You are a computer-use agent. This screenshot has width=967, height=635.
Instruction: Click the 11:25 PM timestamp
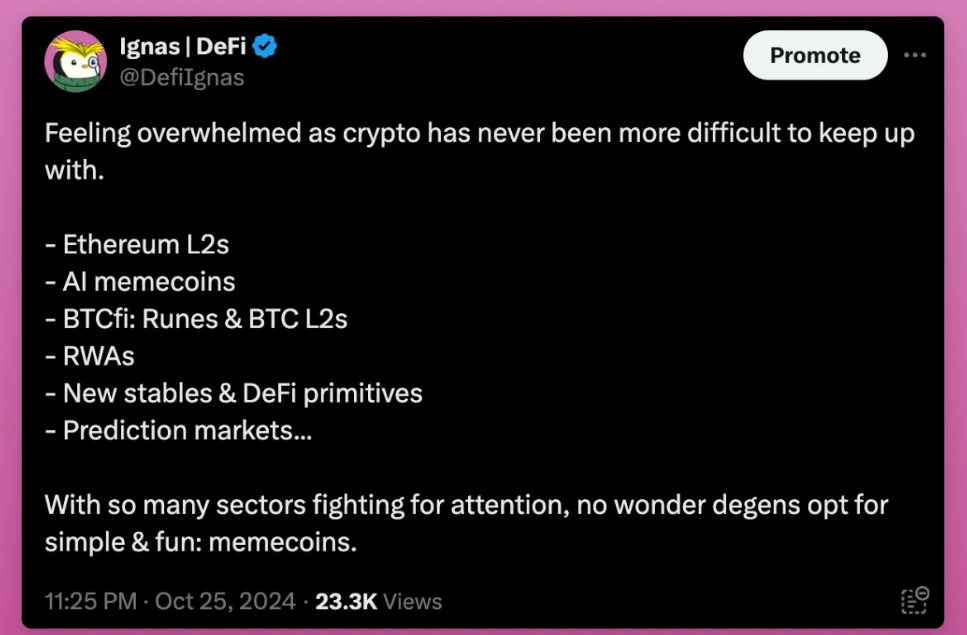(x=91, y=601)
